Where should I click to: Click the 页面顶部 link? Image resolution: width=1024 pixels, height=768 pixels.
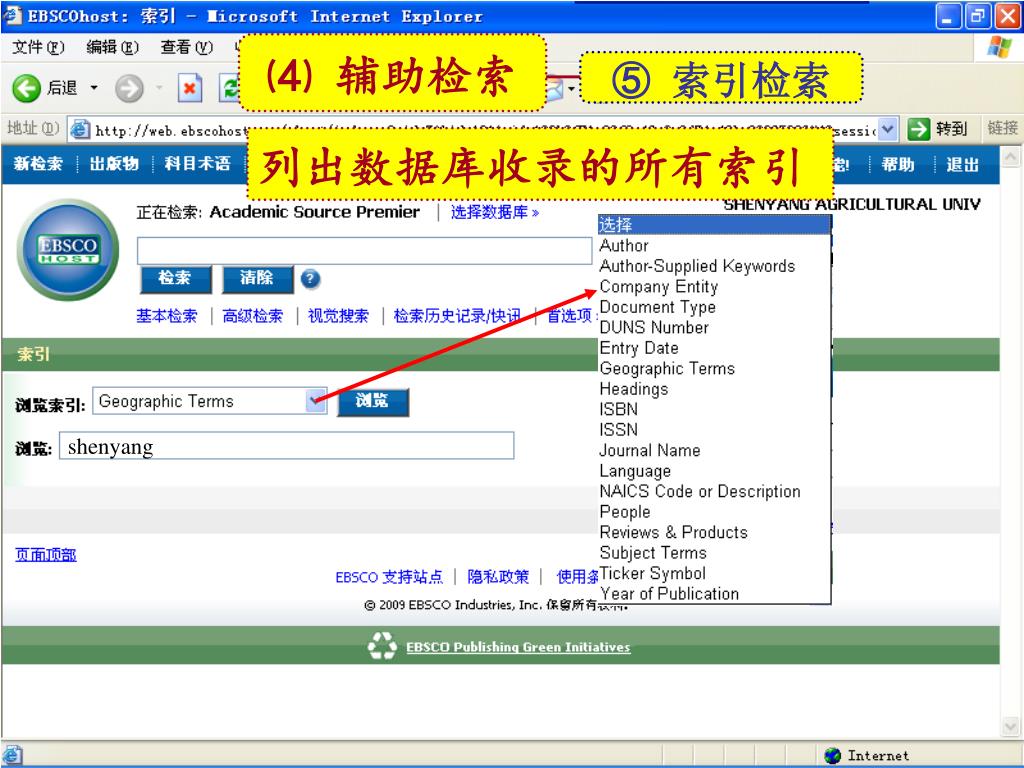(x=46, y=555)
